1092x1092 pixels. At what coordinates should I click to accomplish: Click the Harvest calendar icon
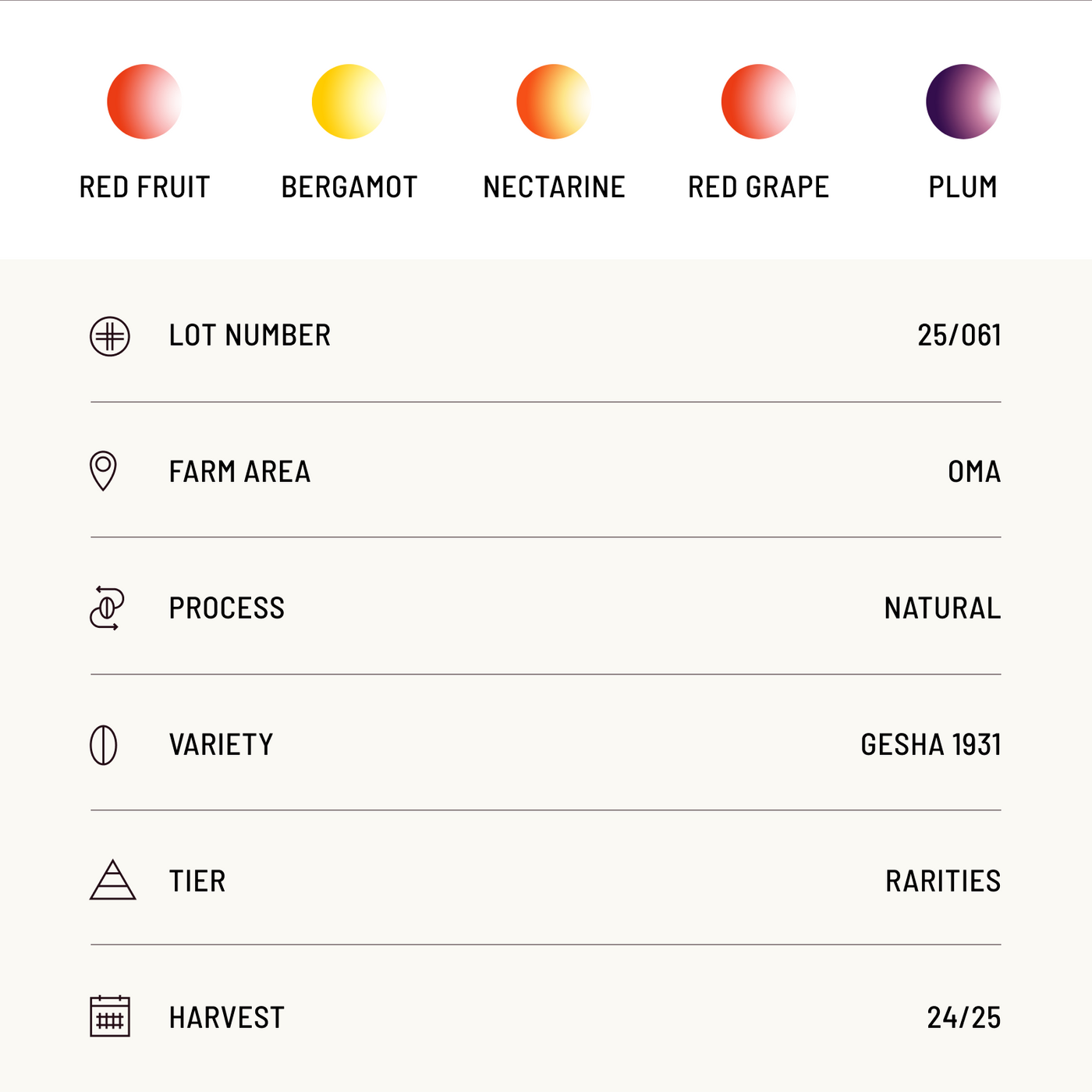tap(110, 1016)
